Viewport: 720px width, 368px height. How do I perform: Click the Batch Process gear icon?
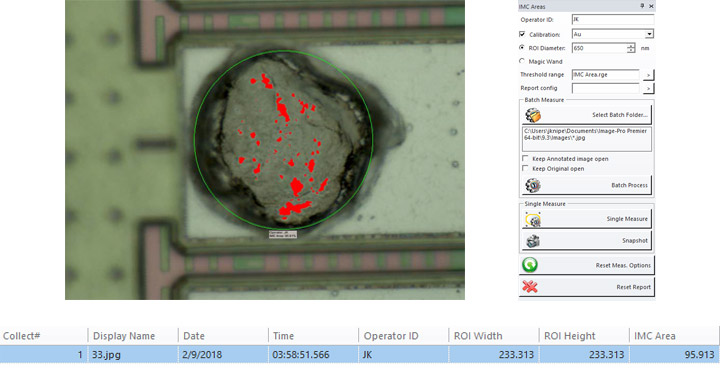coord(533,185)
